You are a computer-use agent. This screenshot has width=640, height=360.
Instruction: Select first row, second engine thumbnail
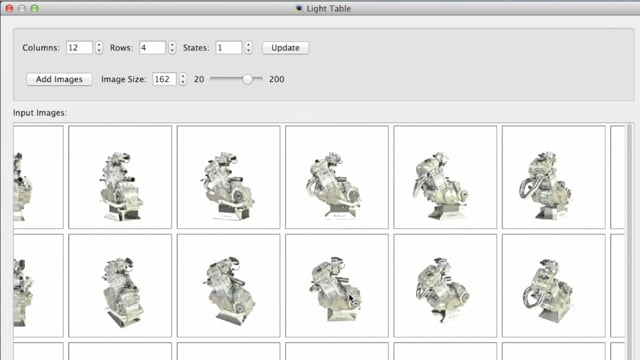pyautogui.click(x=120, y=177)
